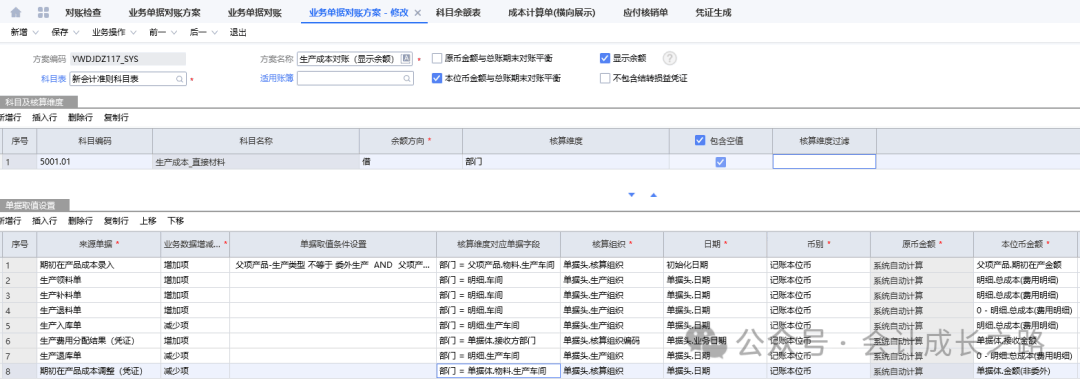
Task: Expand panel with blue down triangle
Action: pos(631,195)
